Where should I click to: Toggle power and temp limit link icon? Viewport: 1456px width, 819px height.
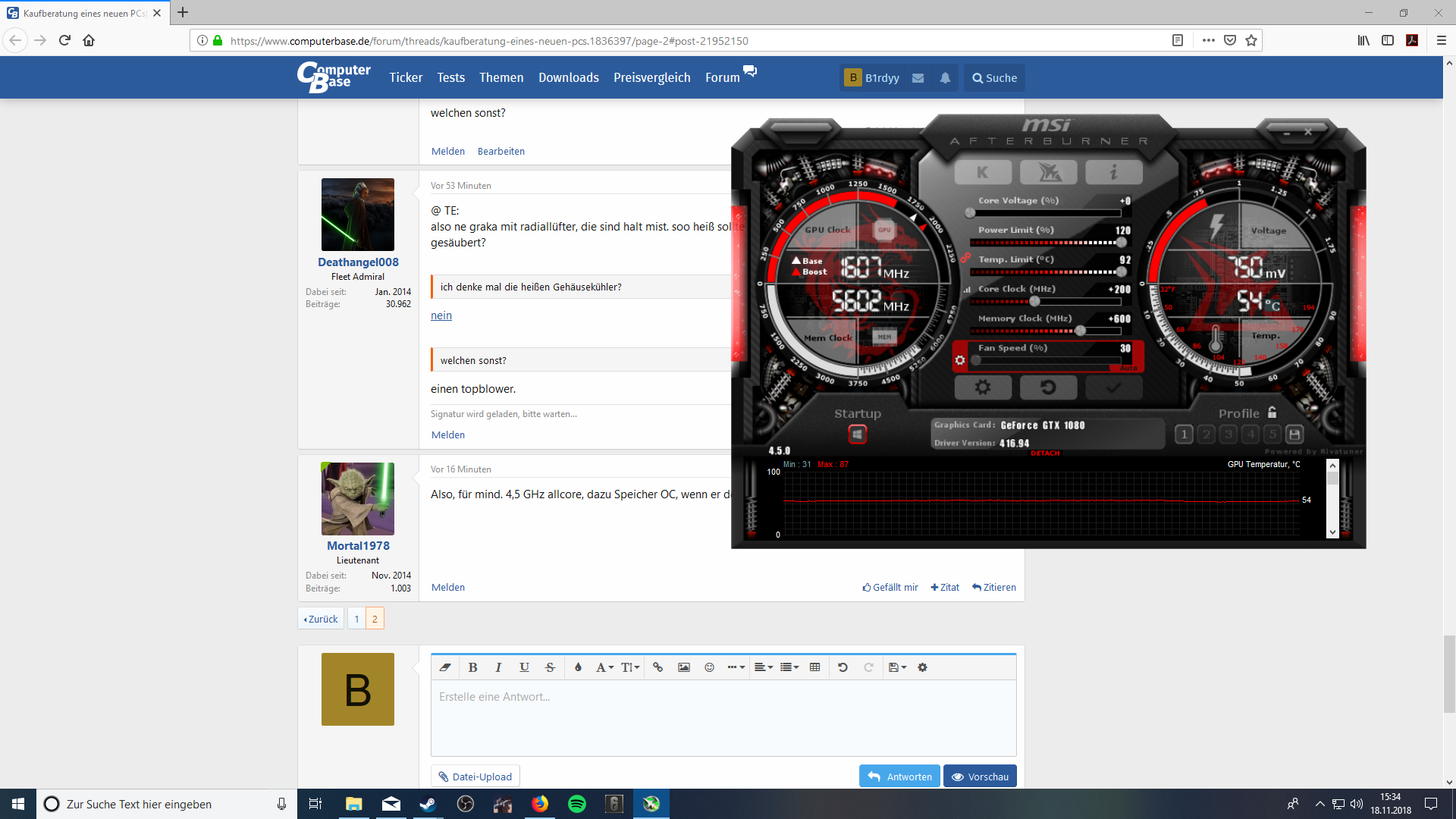965,258
